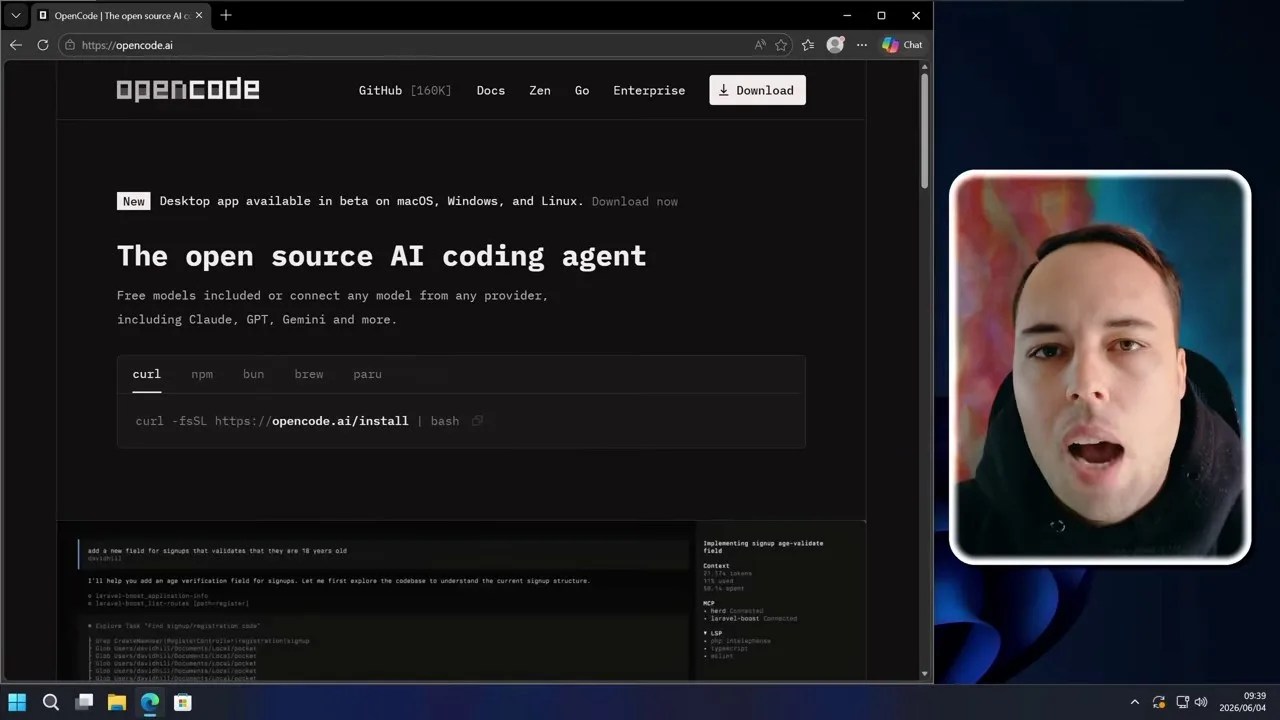This screenshot has height=720, width=1280.
Task: Click the New badge label
Action: (134, 201)
